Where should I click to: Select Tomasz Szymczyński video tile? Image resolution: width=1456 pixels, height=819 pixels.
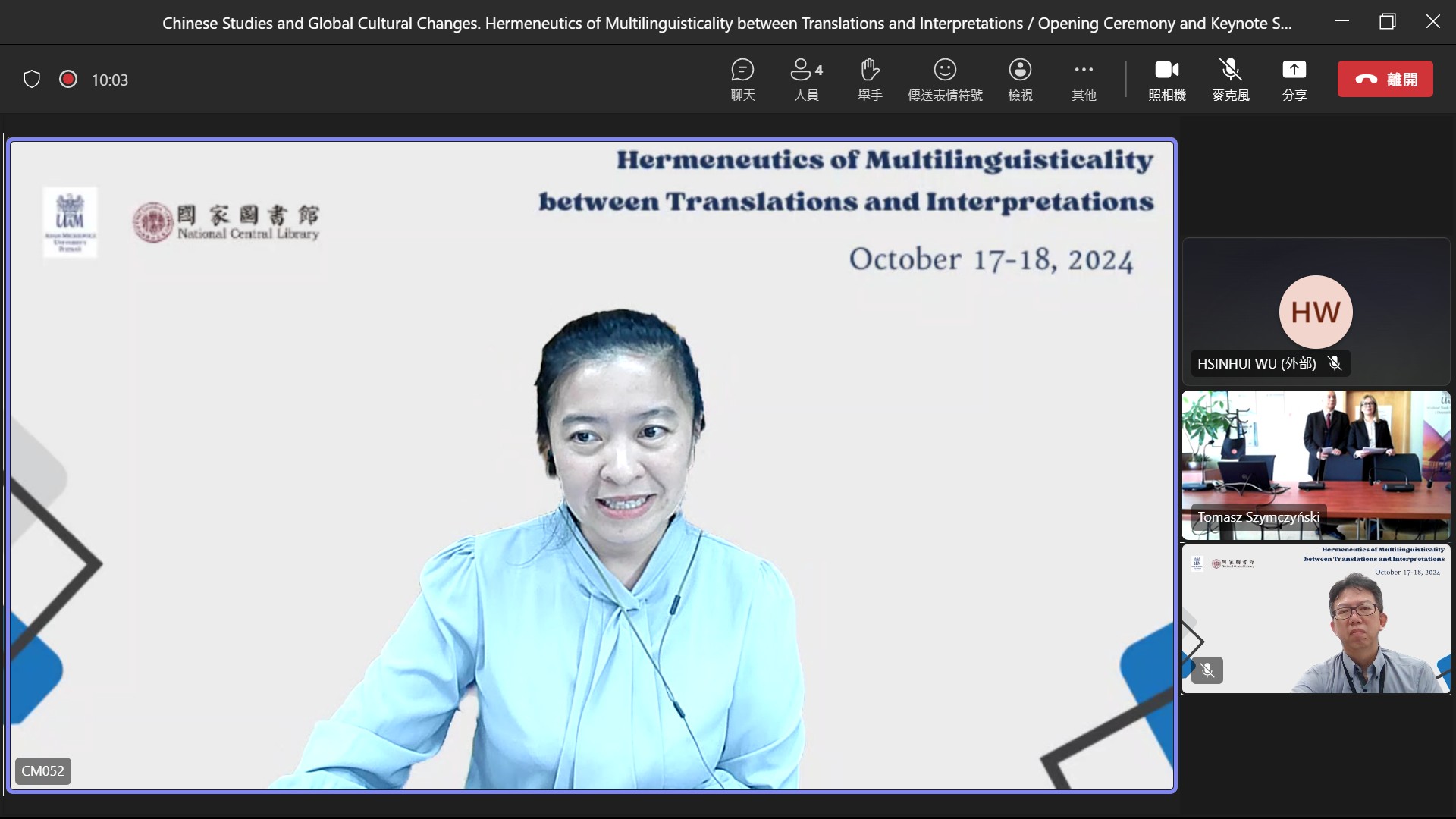click(x=1316, y=465)
